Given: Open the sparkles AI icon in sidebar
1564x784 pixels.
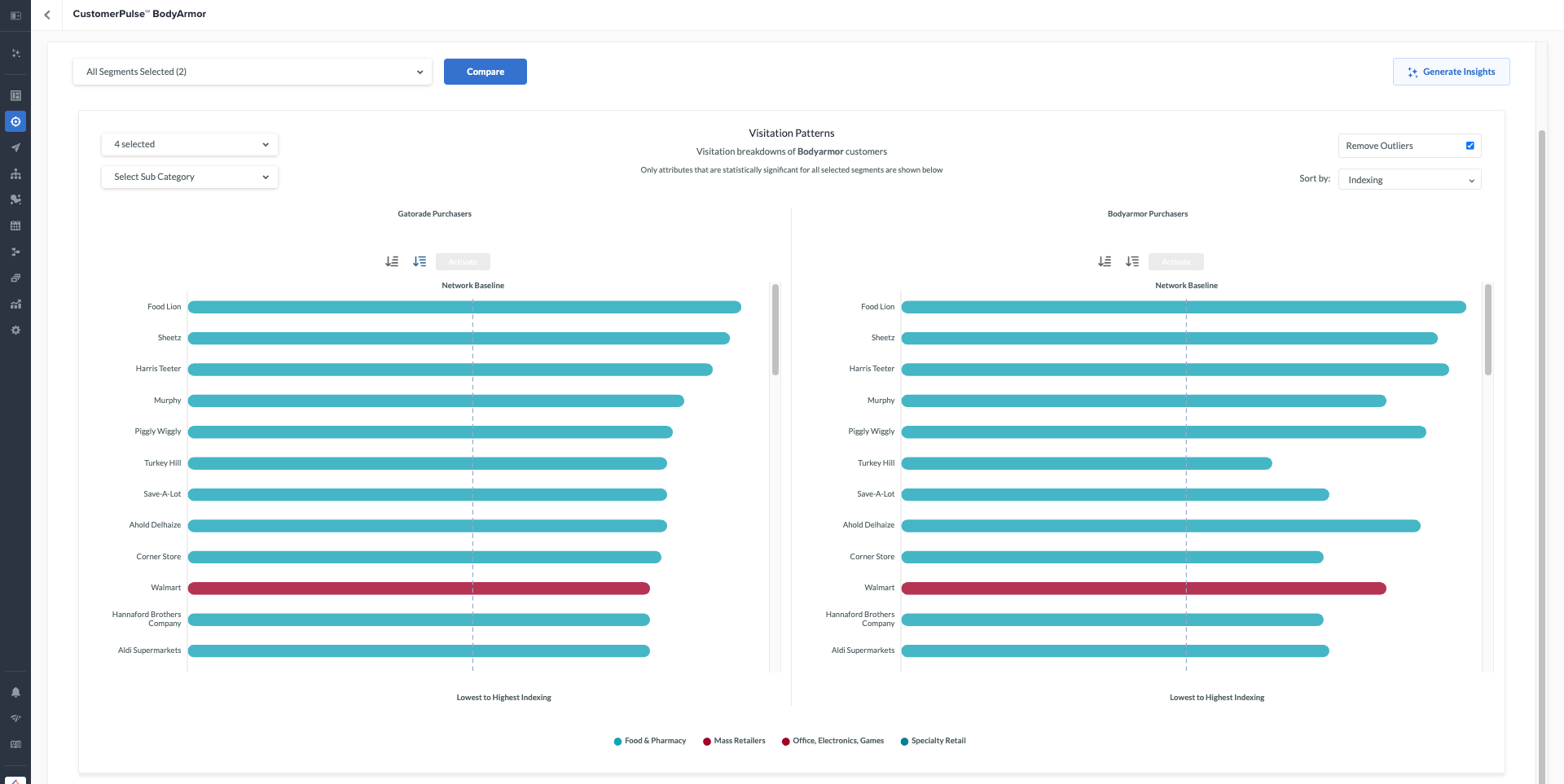Looking at the screenshot, I should [15, 54].
